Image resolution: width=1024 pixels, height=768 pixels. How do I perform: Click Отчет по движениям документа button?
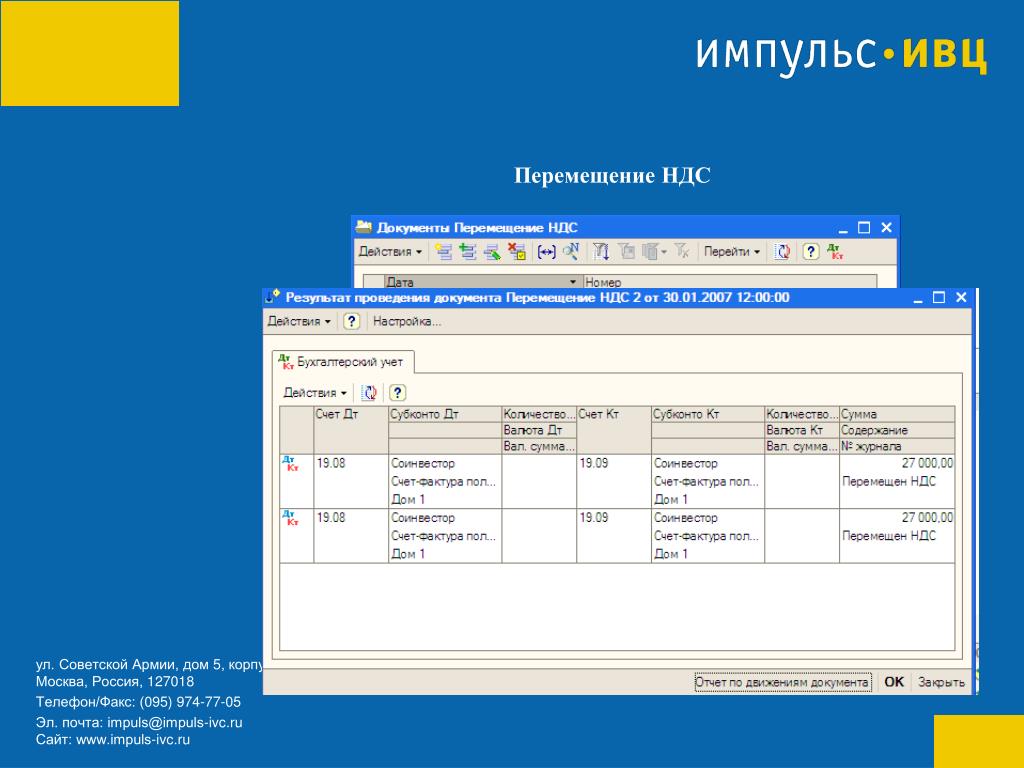tap(782, 682)
